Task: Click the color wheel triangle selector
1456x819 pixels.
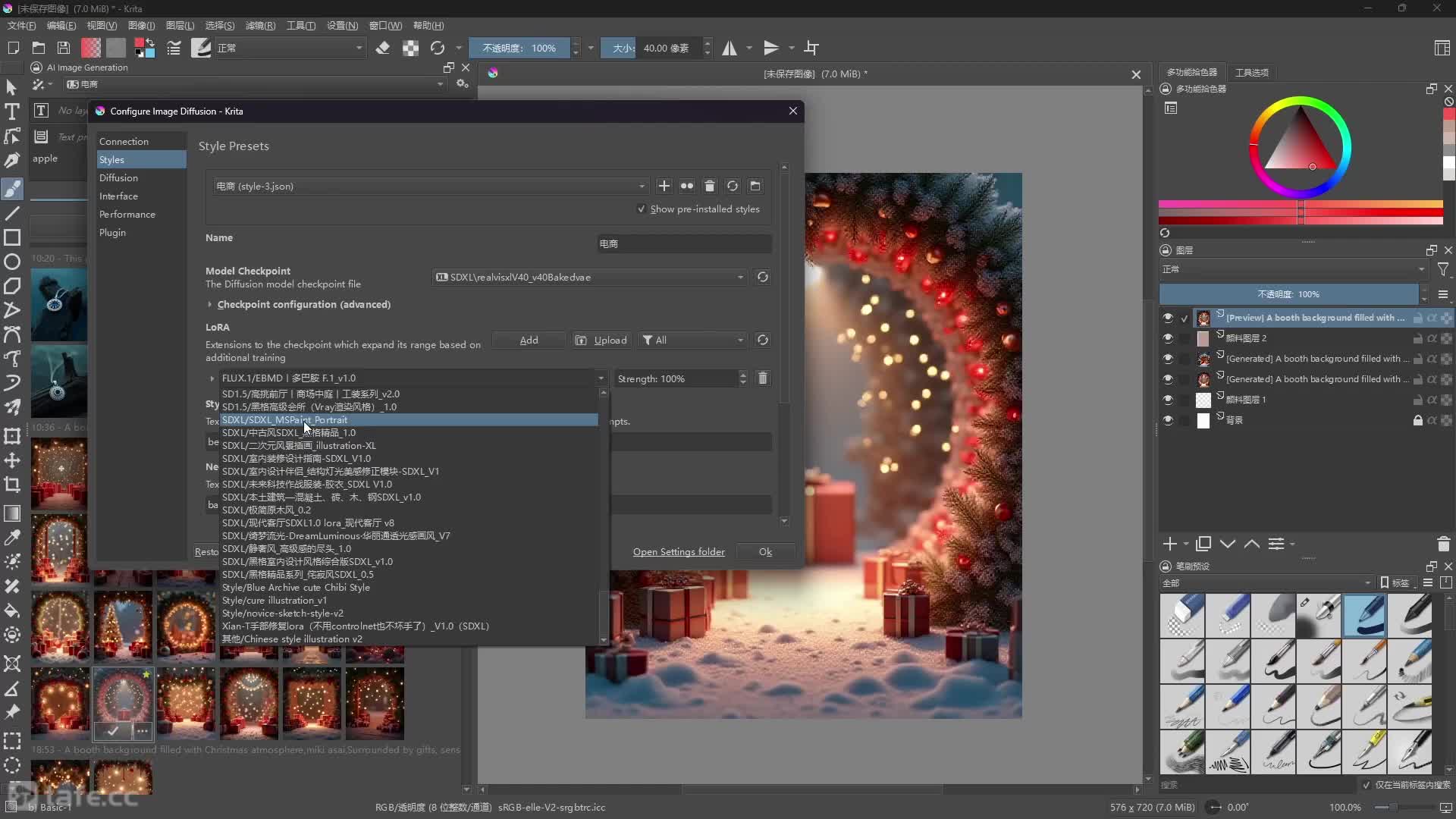Action: [1300, 140]
